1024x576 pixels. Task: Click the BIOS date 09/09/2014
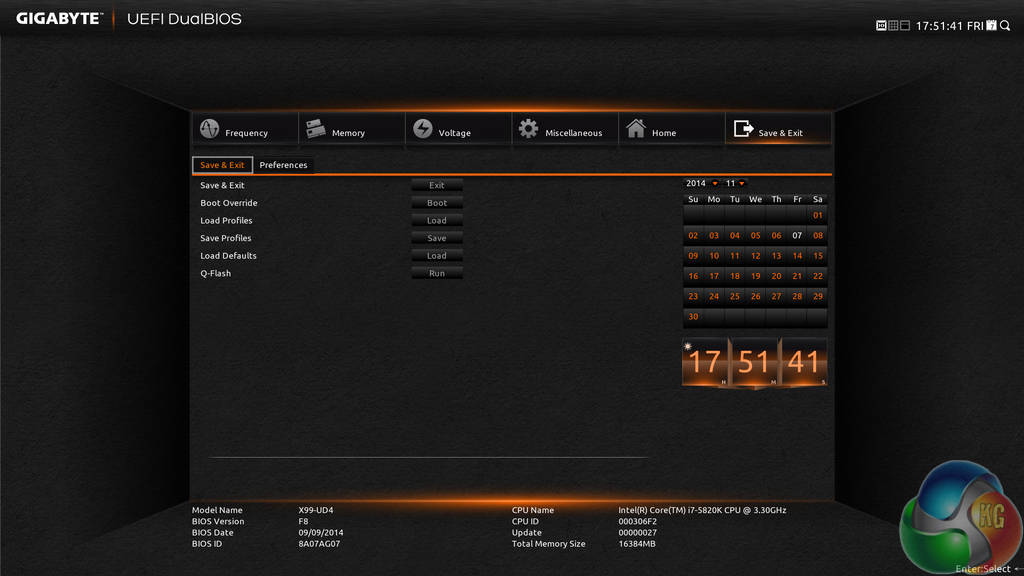click(321, 532)
